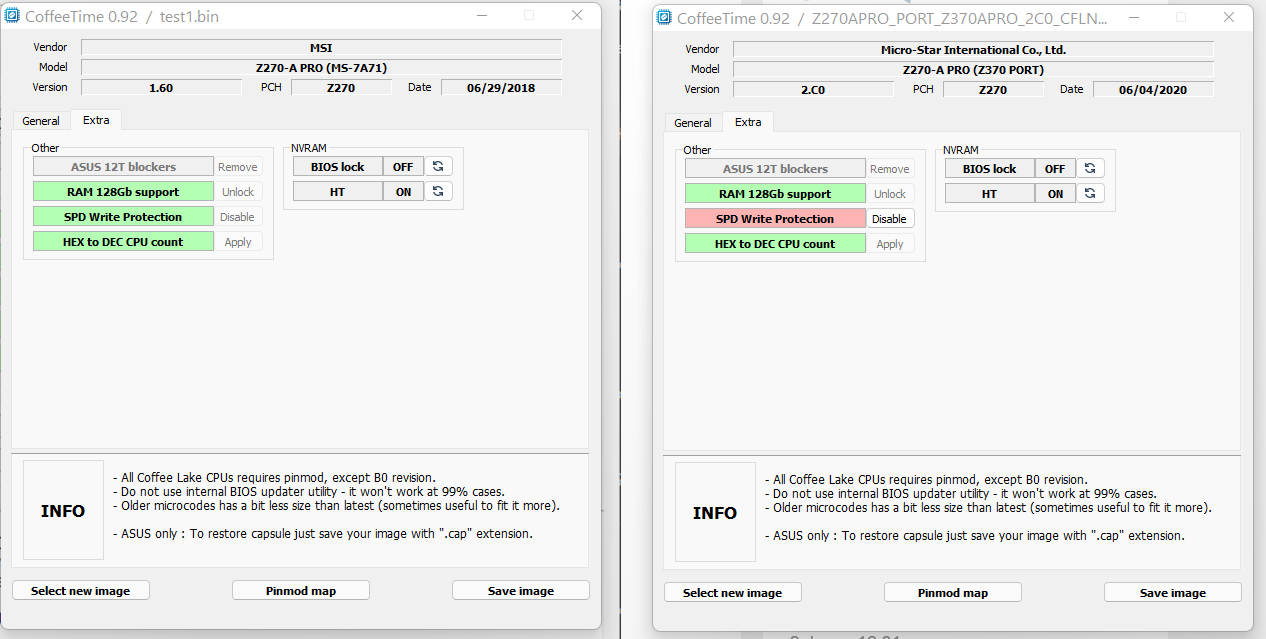Click HT refresh icon in test1.bin window
This screenshot has height=639, width=1266.
pos(438,192)
